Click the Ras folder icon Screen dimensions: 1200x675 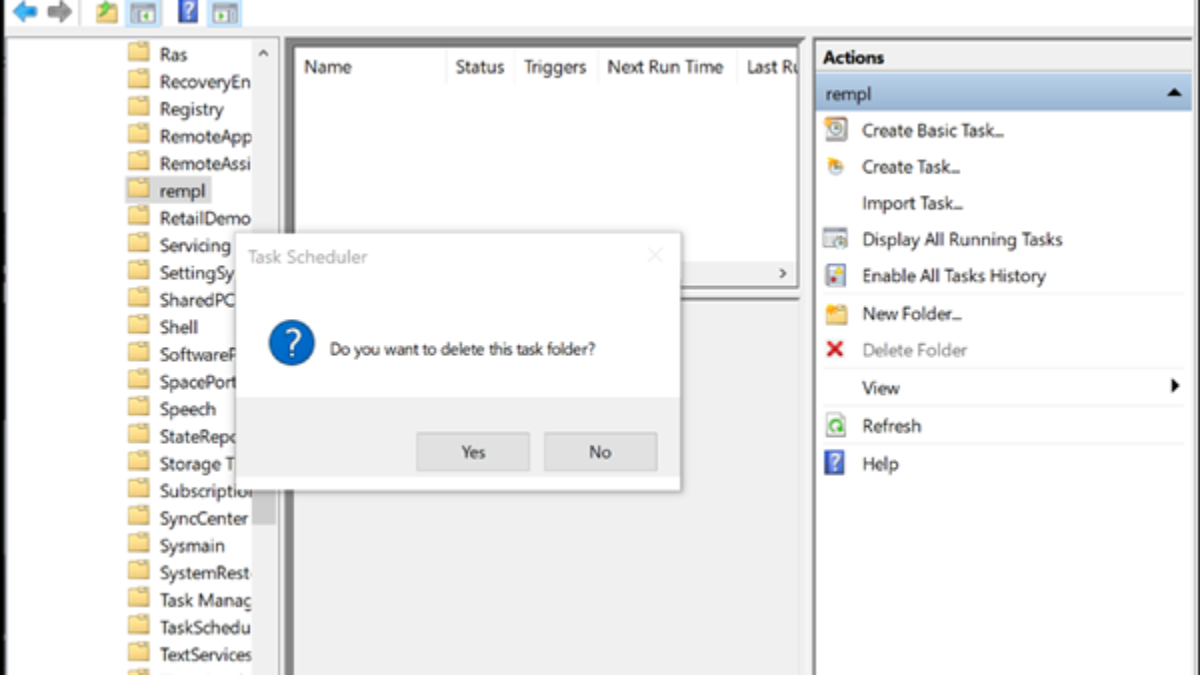click(x=139, y=53)
